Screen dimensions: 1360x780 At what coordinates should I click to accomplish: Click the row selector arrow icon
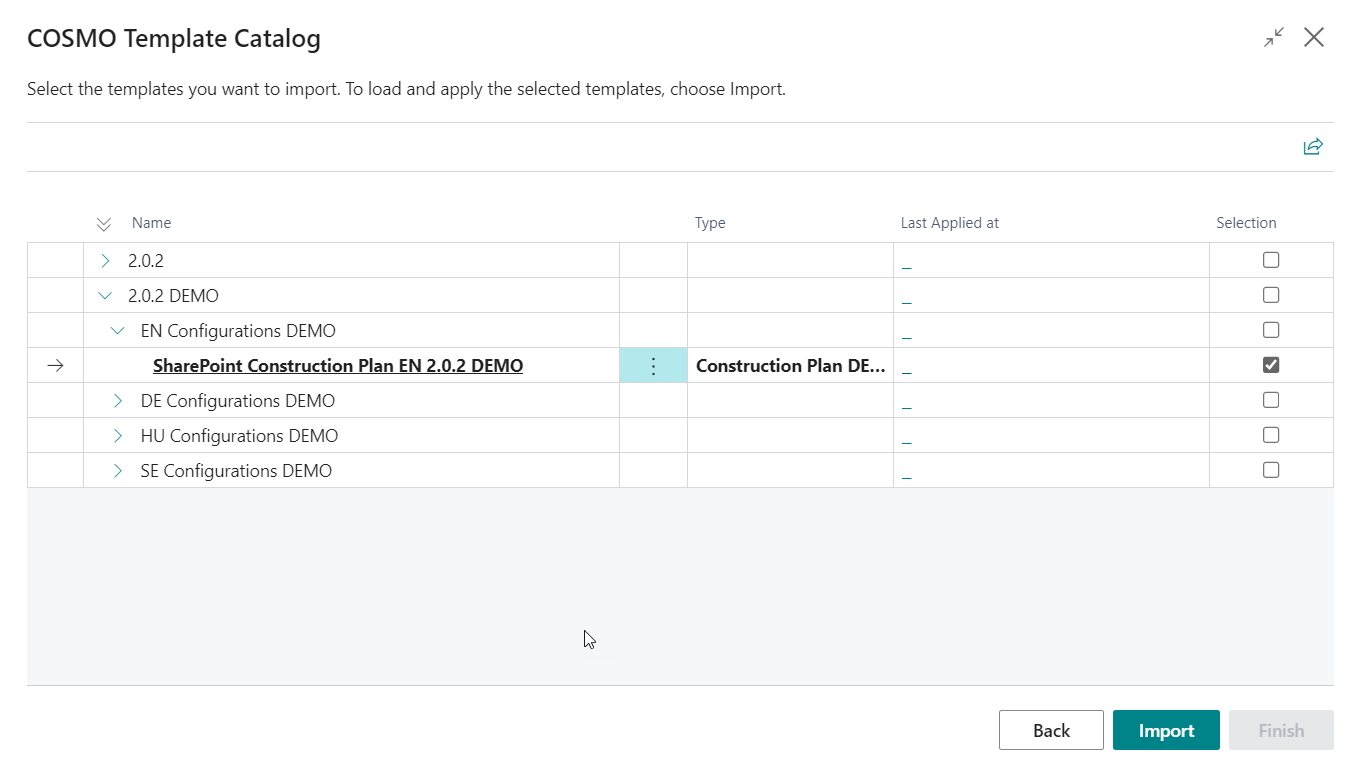pyautogui.click(x=56, y=366)
